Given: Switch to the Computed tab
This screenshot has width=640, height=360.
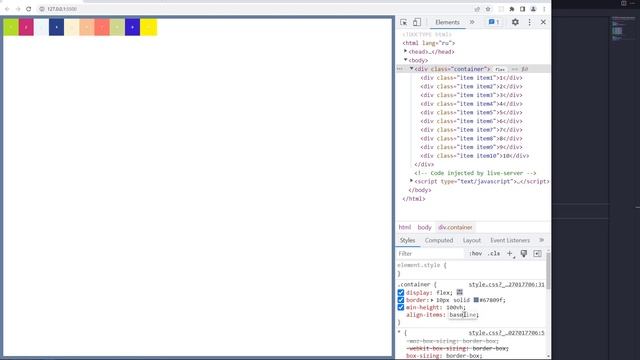Looking at the screenshot, I should click(439, 240).
